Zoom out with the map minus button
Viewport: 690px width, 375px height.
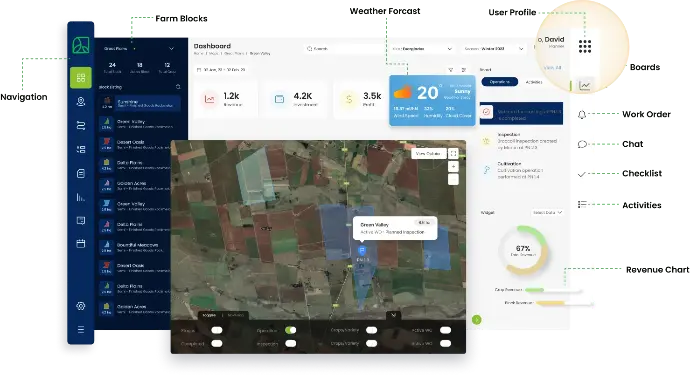point(453,179)
